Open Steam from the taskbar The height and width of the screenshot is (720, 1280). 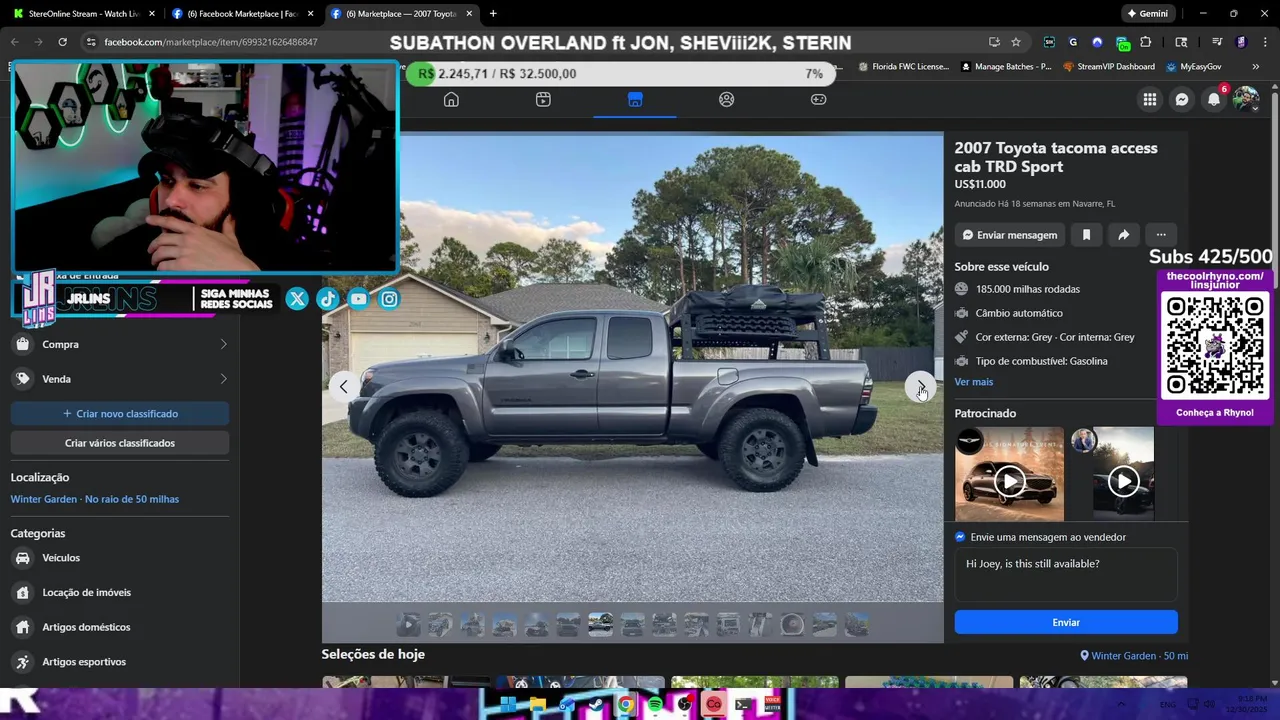tap(597, 705)
